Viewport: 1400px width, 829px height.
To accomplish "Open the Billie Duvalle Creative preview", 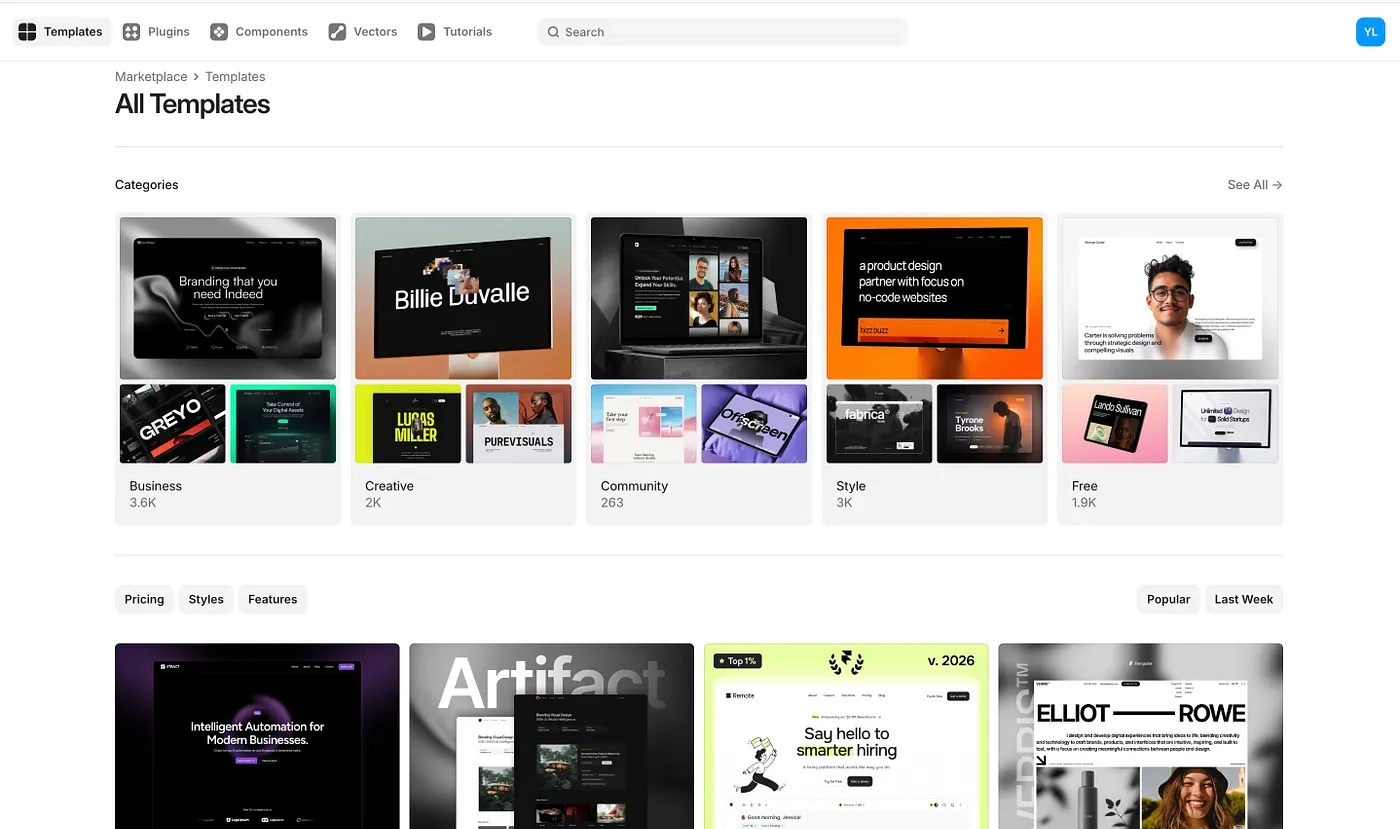I will click(463, 298).
